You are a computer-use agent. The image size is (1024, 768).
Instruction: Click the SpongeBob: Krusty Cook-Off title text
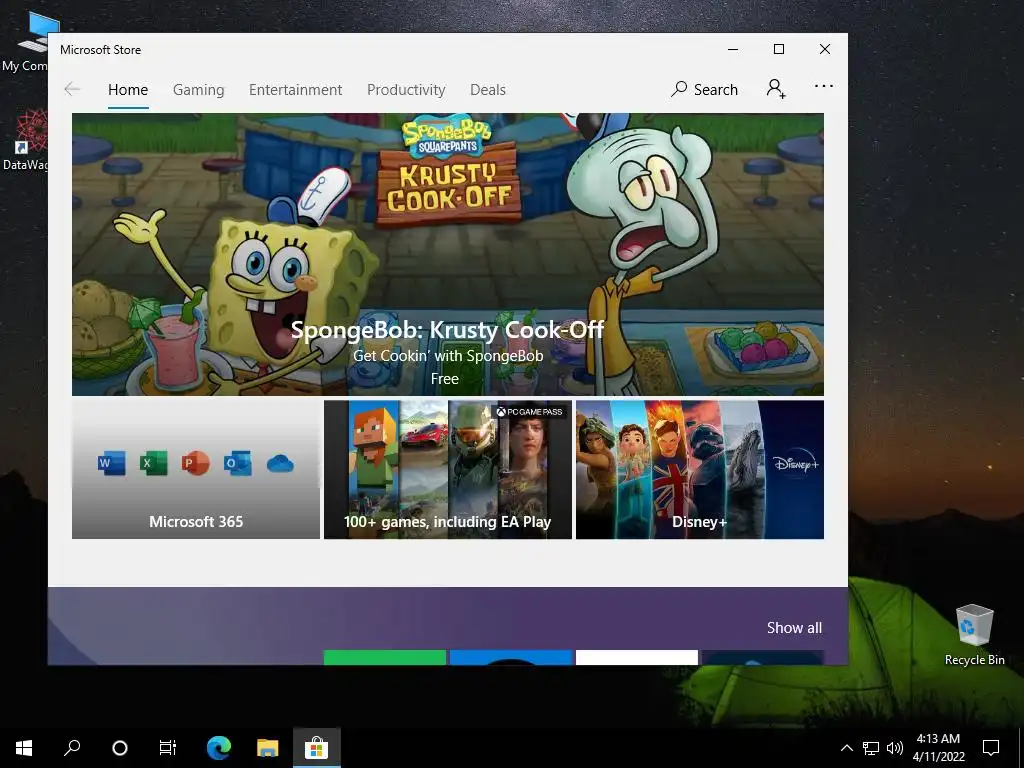click(447, 330)
